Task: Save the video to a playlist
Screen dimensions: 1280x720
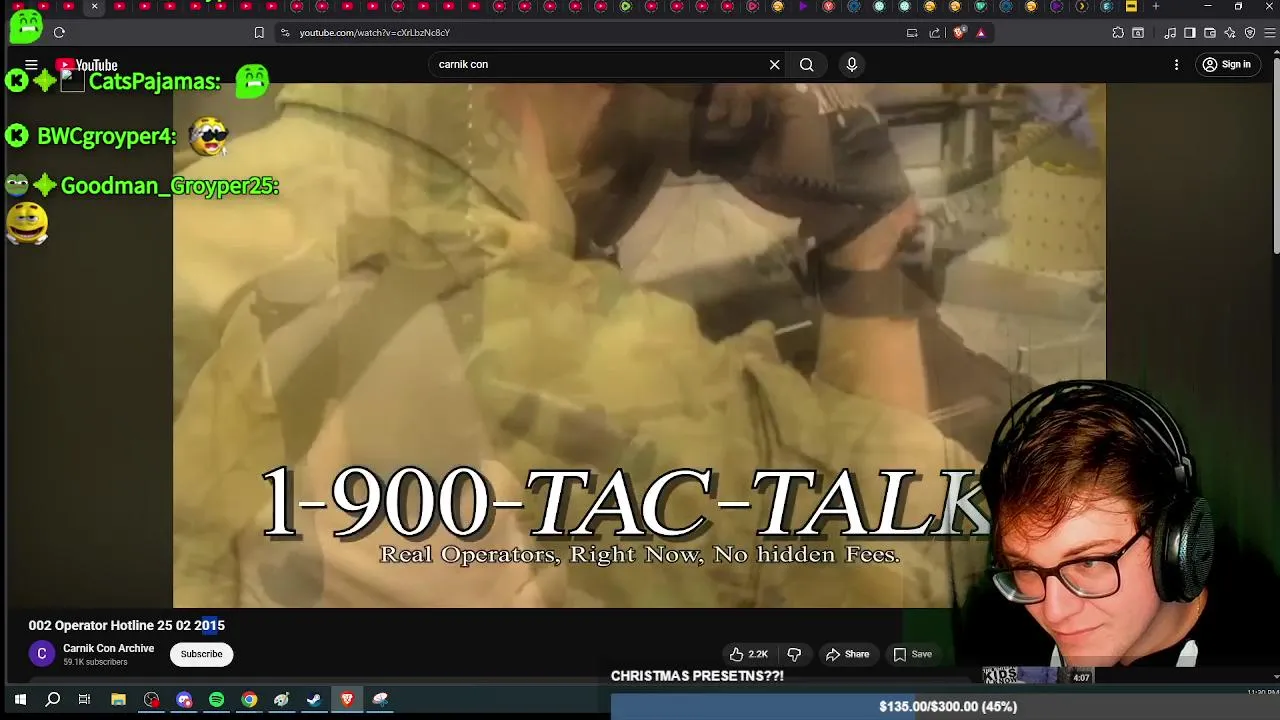Action: [x=912, y=654]
